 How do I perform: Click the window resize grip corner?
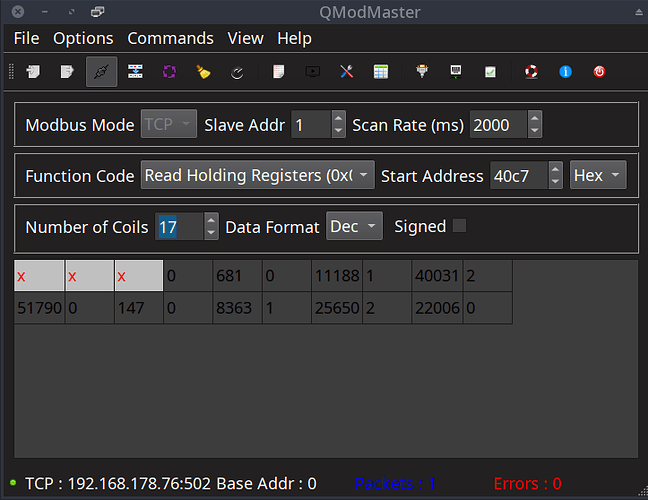pos(643,491)
